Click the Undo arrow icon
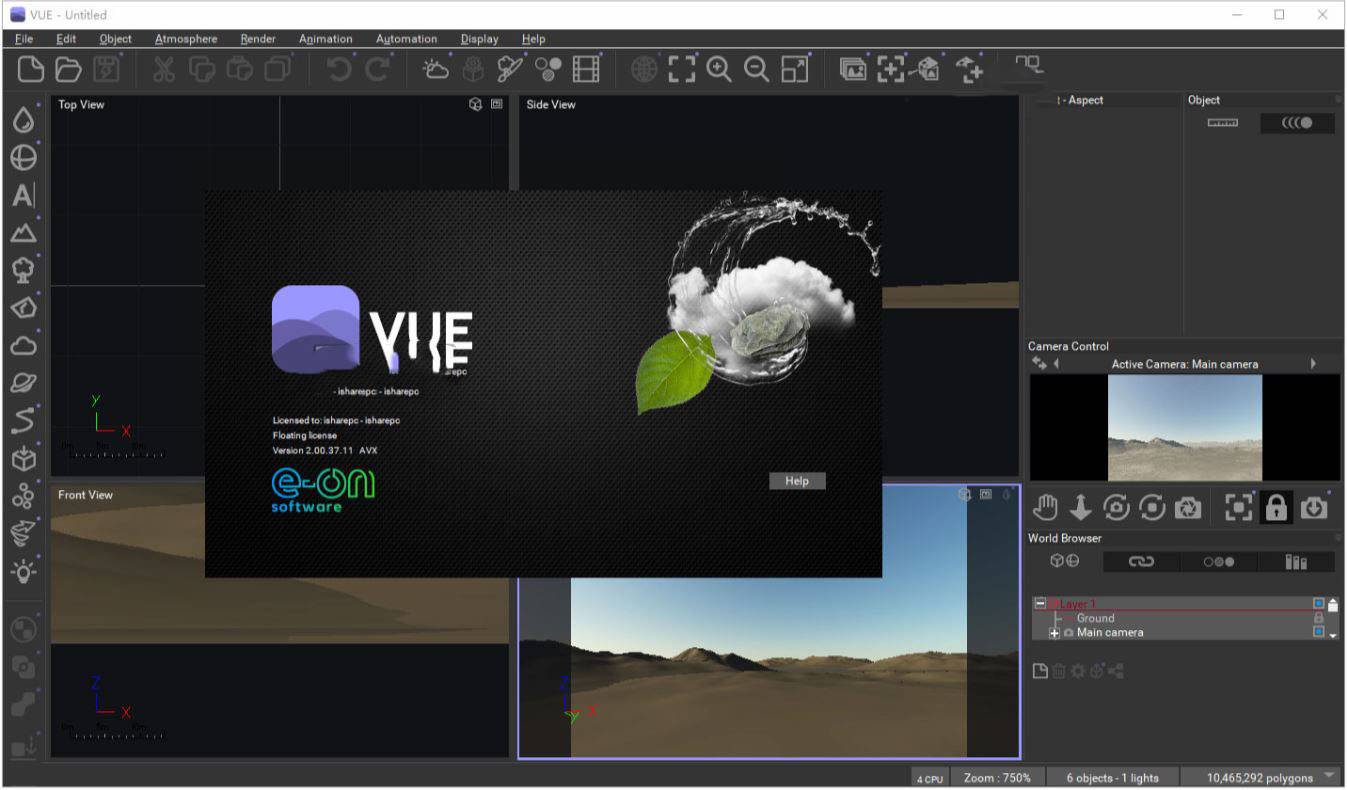Image resolution: width=1347 pixels, height=790 pixels. 340,69
